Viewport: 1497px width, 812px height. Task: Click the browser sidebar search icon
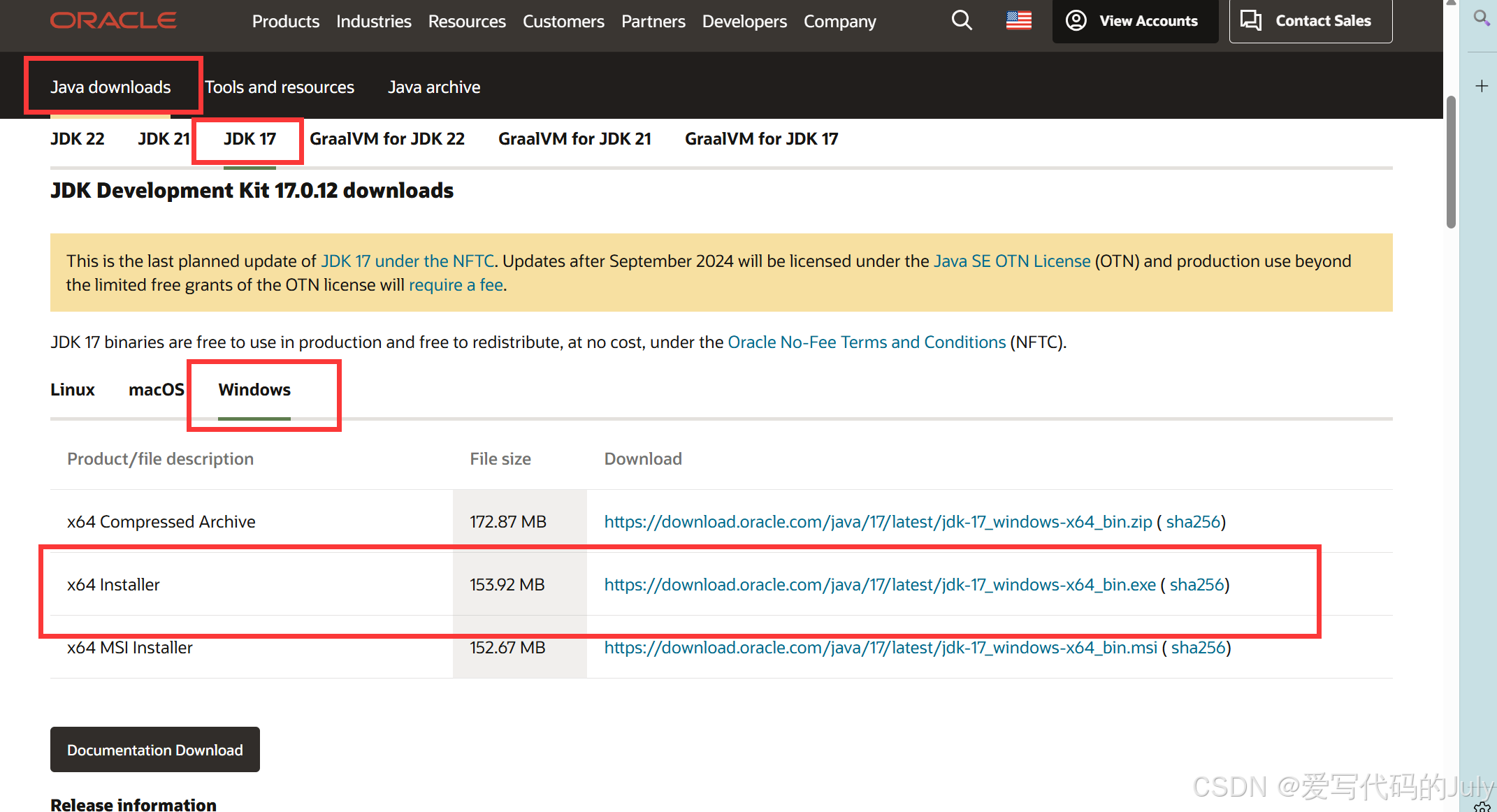point(1481,17)
